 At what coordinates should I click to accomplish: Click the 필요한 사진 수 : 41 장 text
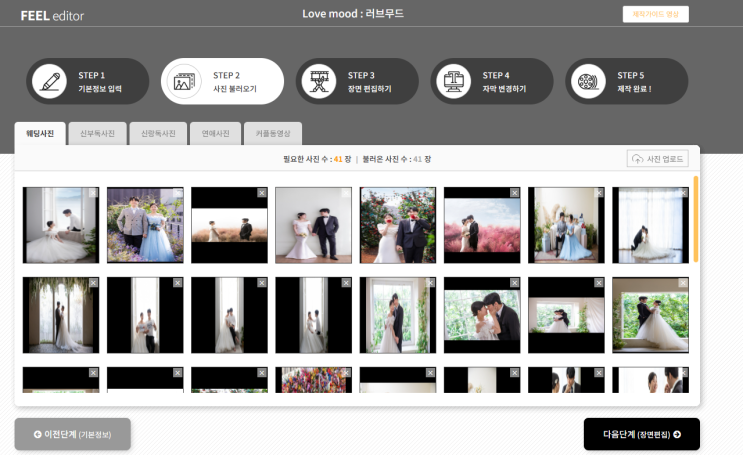pyautogui.click(x=317, y=159)
